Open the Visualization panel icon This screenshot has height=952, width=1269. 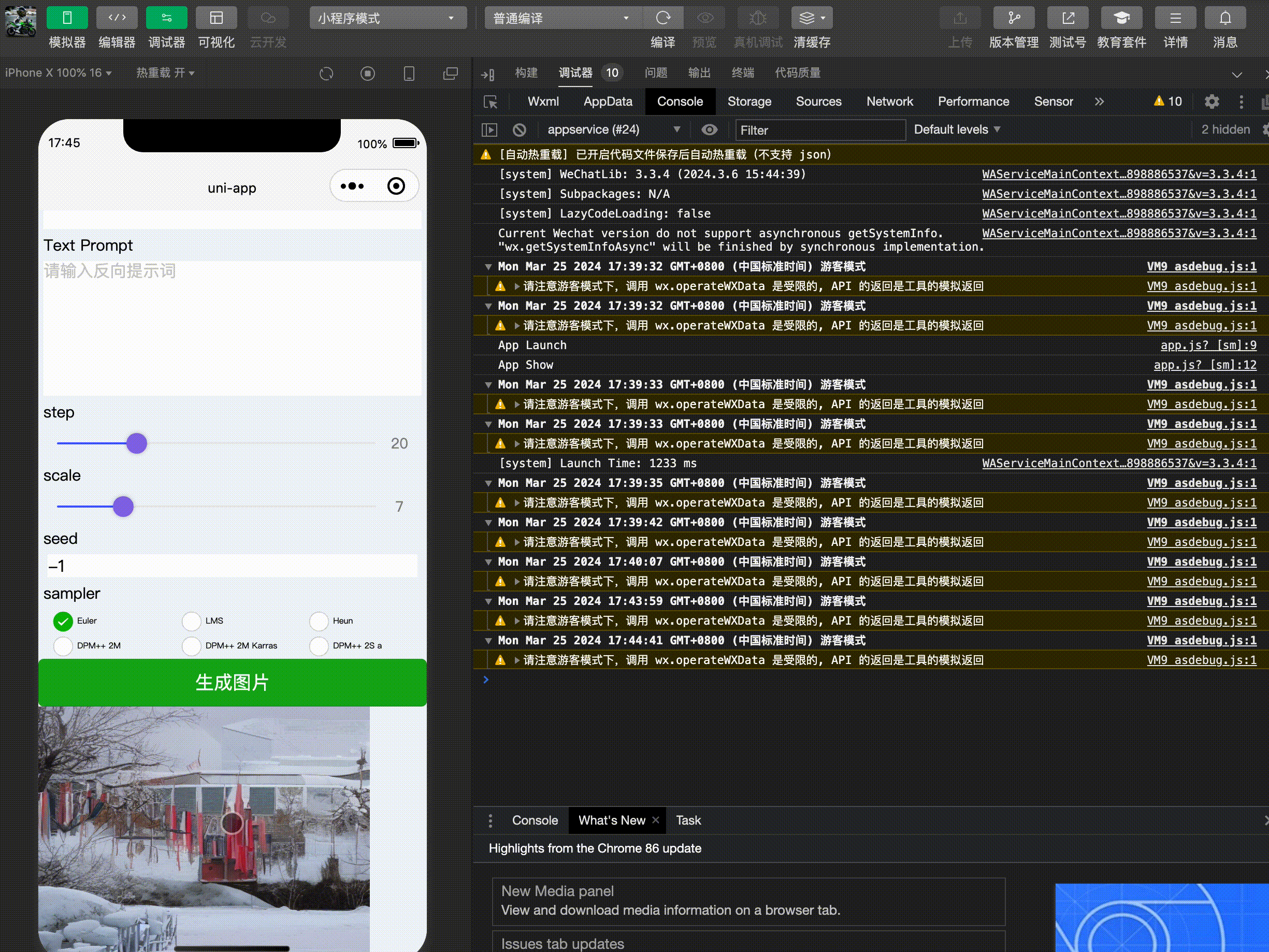coord(217,18)
